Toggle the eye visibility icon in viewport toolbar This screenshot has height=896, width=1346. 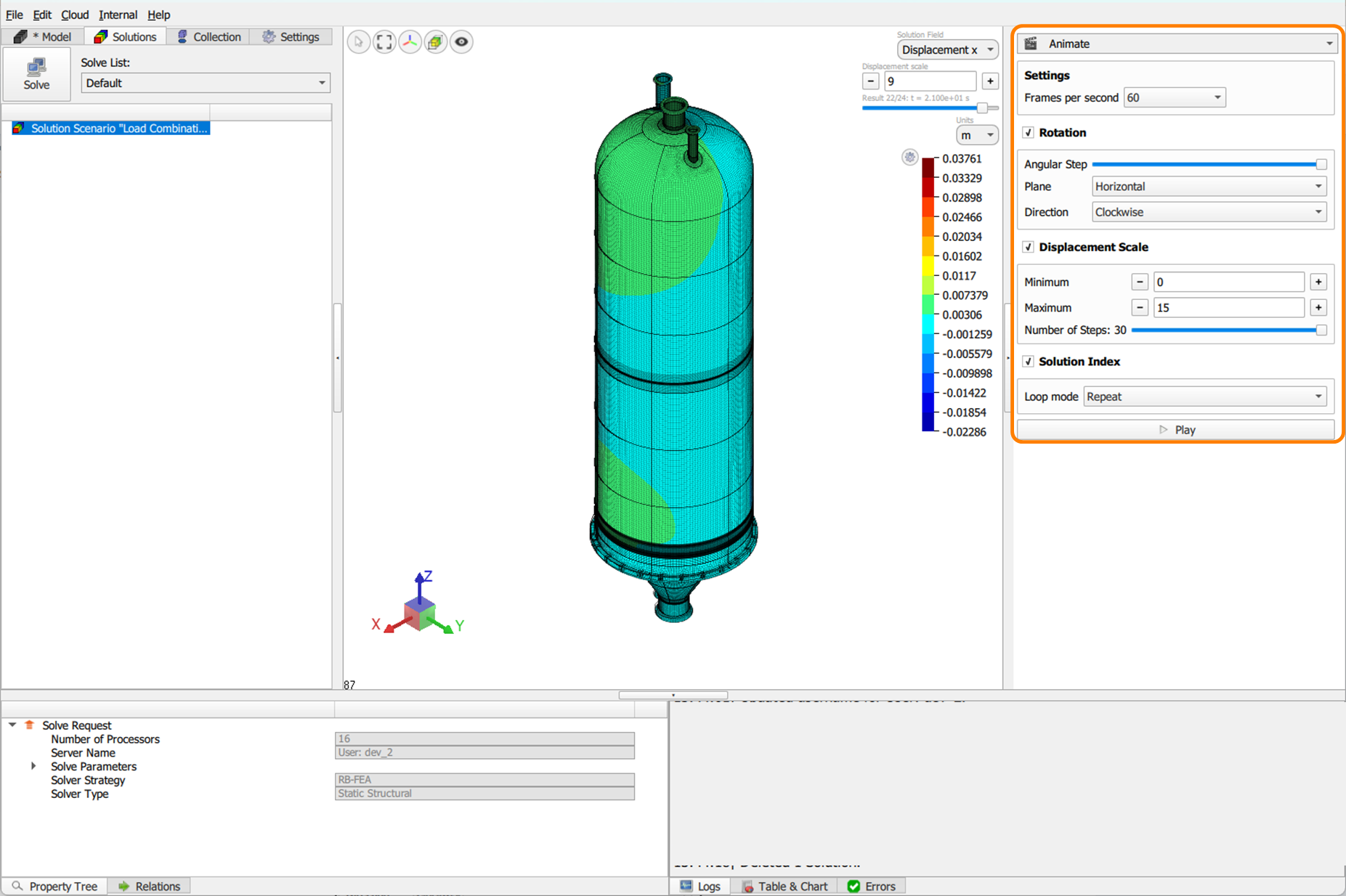(x=461, y=42)
